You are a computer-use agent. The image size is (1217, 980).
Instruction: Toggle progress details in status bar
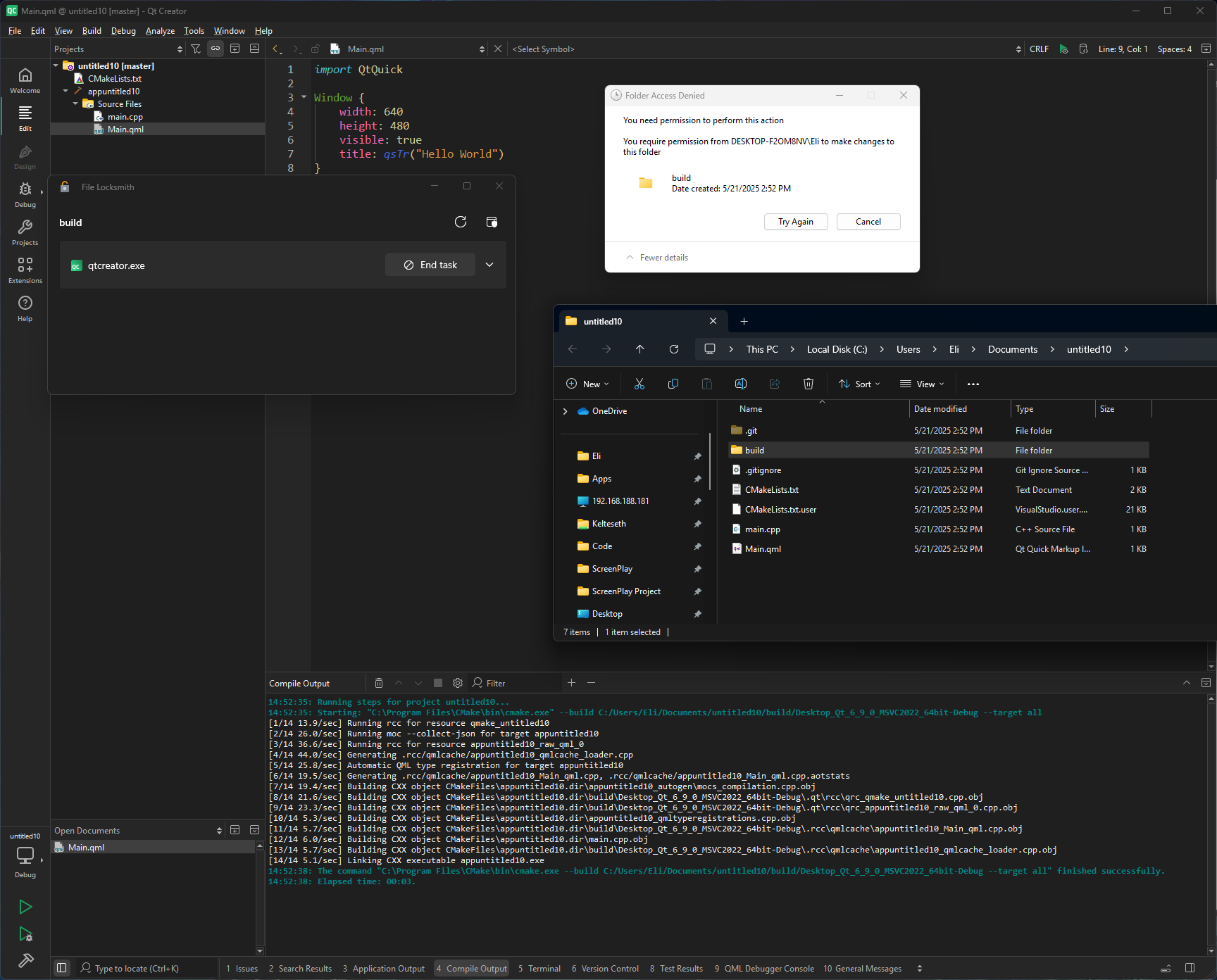pos(1166,968)
